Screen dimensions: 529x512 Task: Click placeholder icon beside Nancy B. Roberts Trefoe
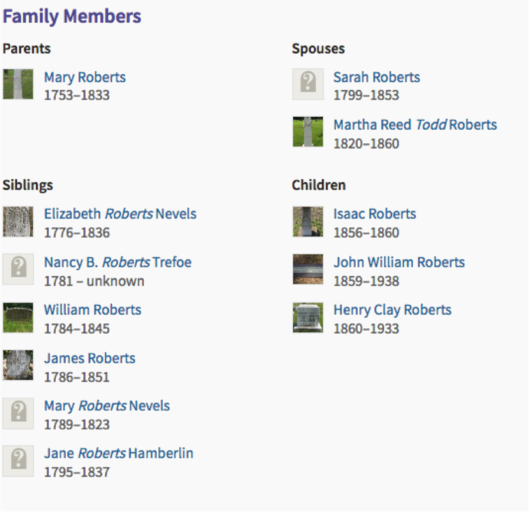(x=18, y=269)
